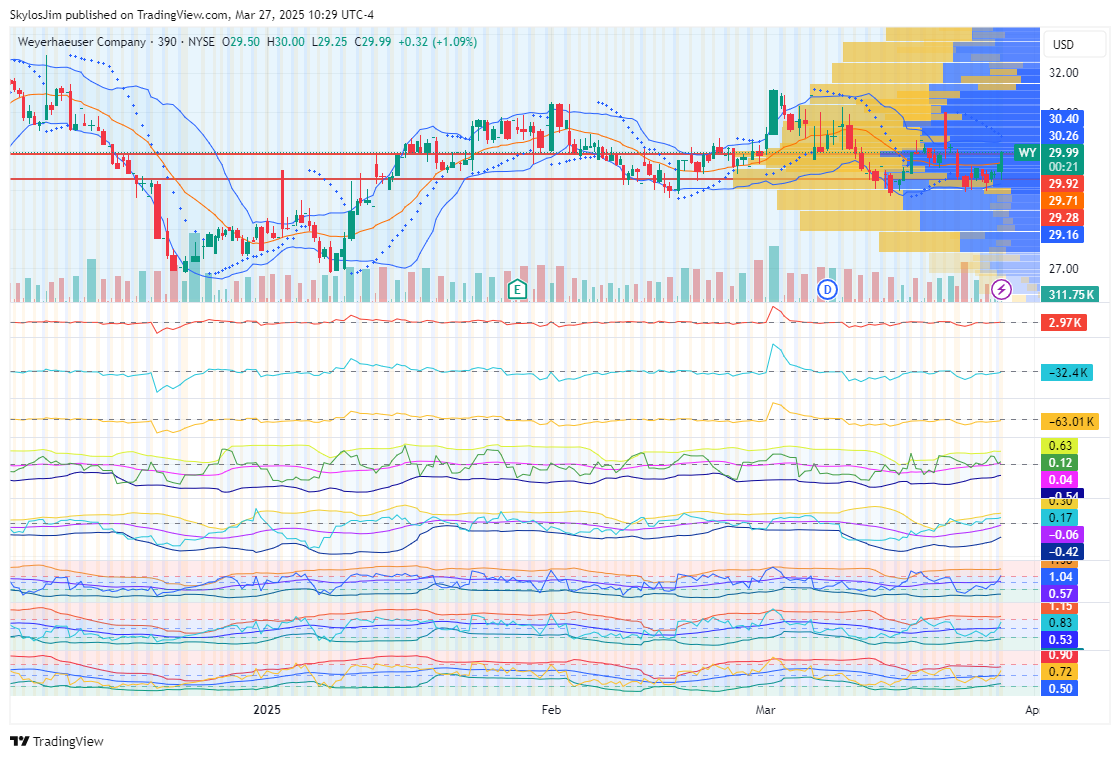Click the 00:21 countdown timer label
Image resolution: width=1120 pixels, height=759 pixels.
click(x=1063, y=167)
